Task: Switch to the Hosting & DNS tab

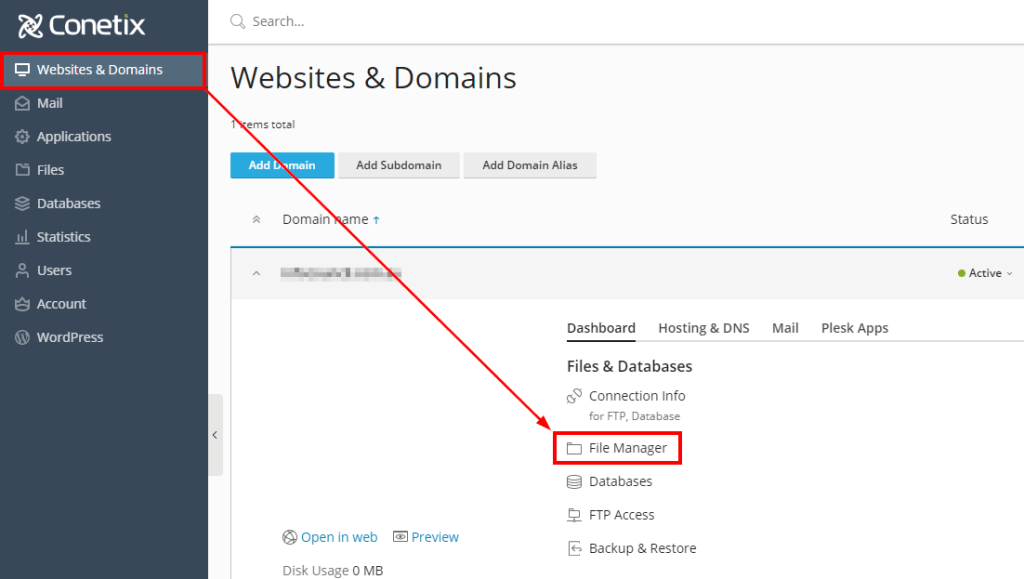Action: [704, 327]
